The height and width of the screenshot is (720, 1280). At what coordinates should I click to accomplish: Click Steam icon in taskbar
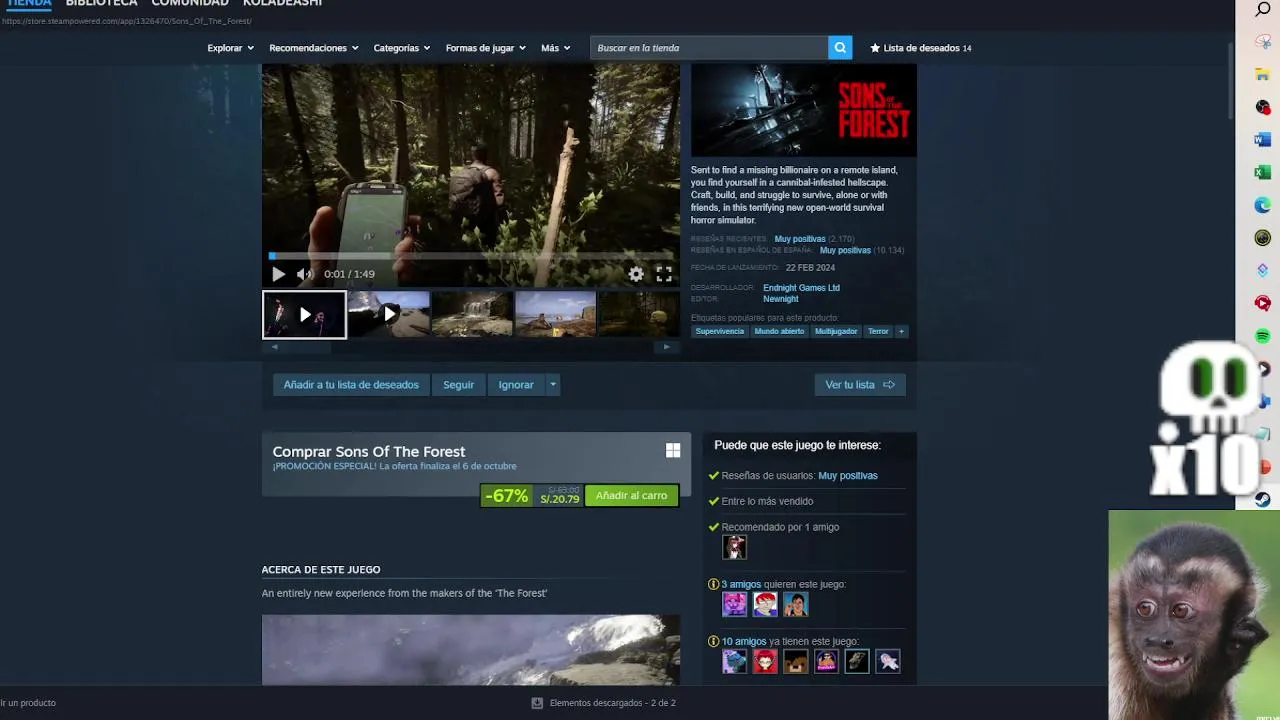click(1263, 499)
